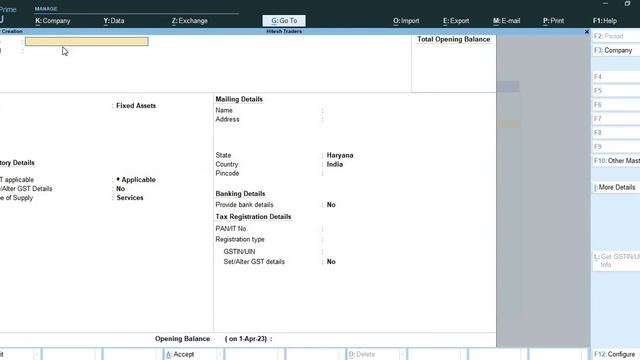Image resolution: width=640 pixels, height=360 pixels.
Task: Open the Y: Data menu
Action: click(113, 21)
